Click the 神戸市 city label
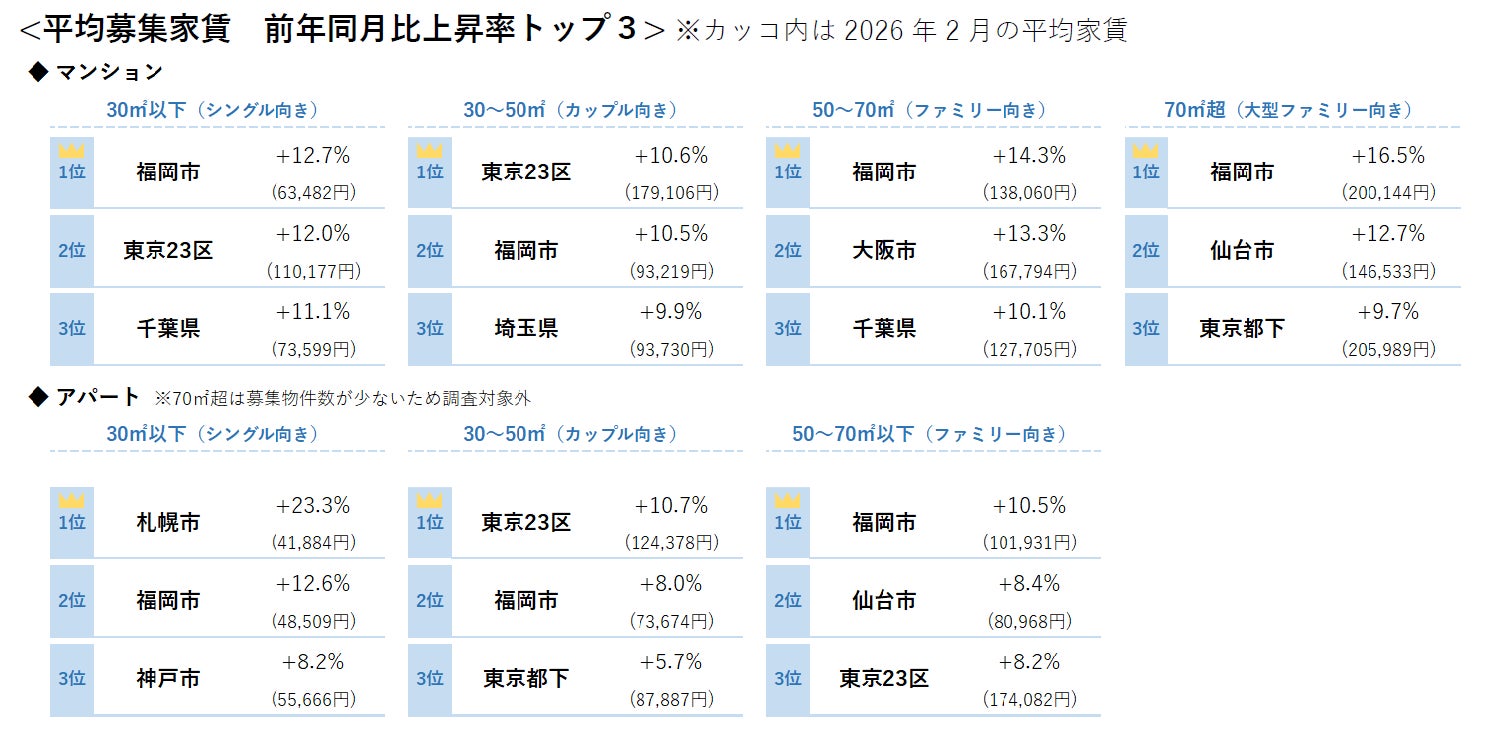1501x737 pixels. click(x=168, y=679)
